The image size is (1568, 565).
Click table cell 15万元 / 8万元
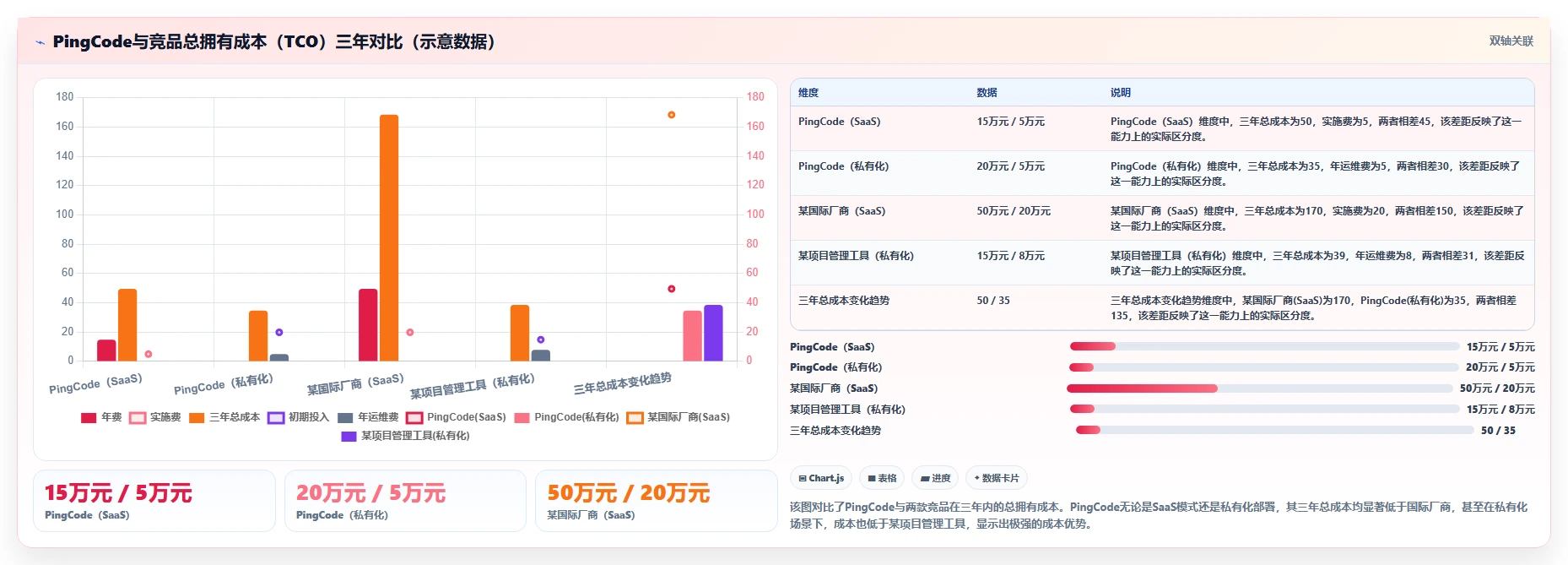coord(1010,256)
